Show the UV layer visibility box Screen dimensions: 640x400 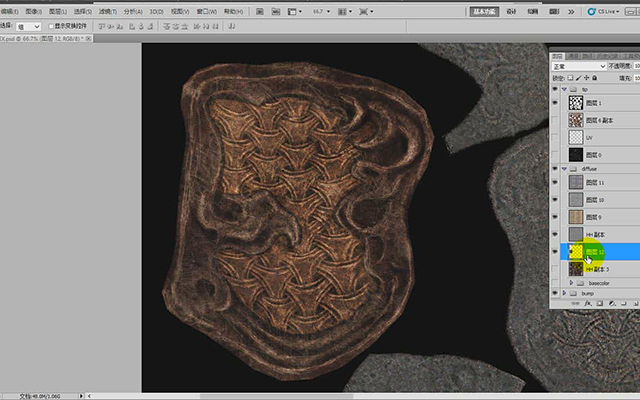click(x=555, y=138)
